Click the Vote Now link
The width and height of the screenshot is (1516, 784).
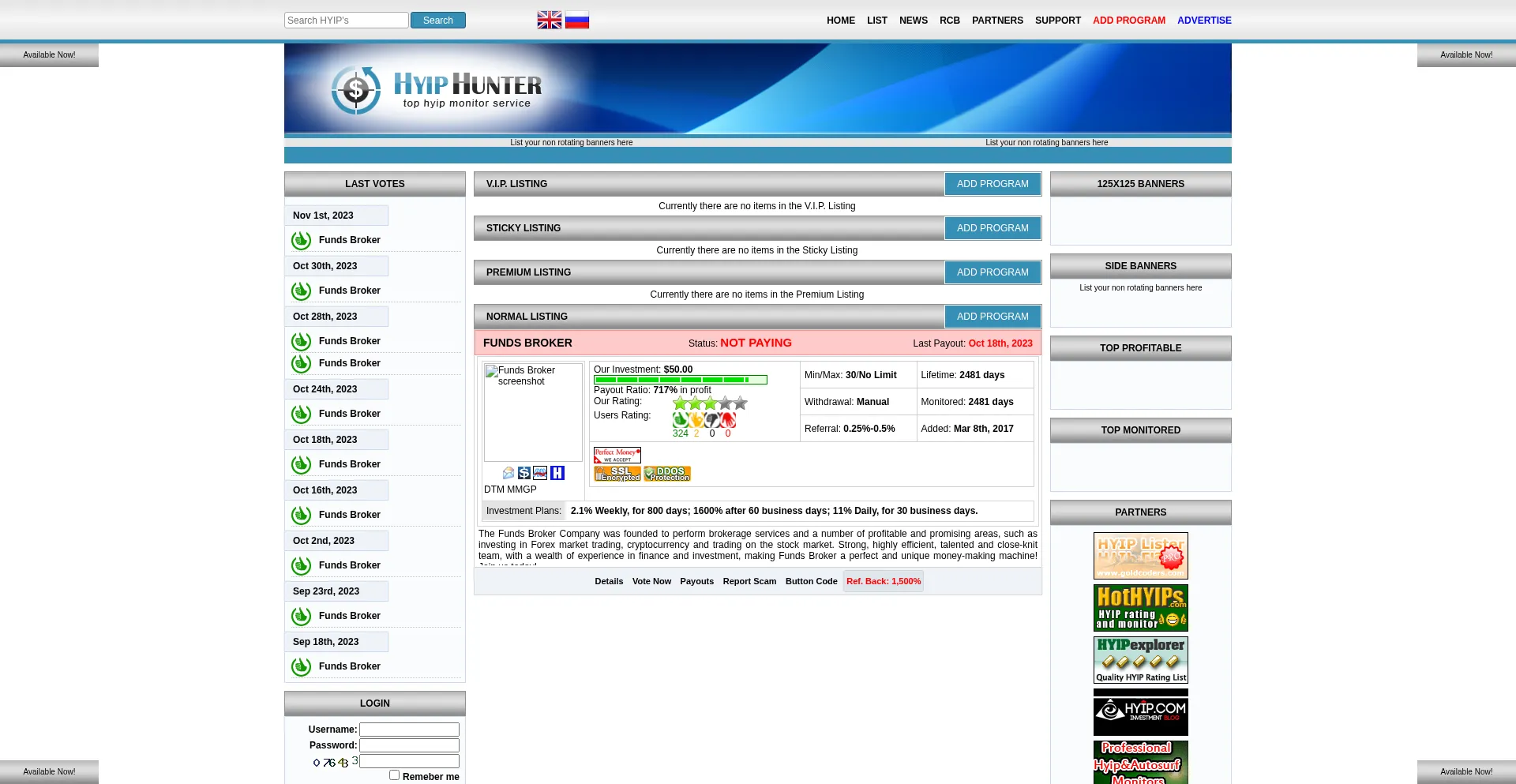[651, 581]
